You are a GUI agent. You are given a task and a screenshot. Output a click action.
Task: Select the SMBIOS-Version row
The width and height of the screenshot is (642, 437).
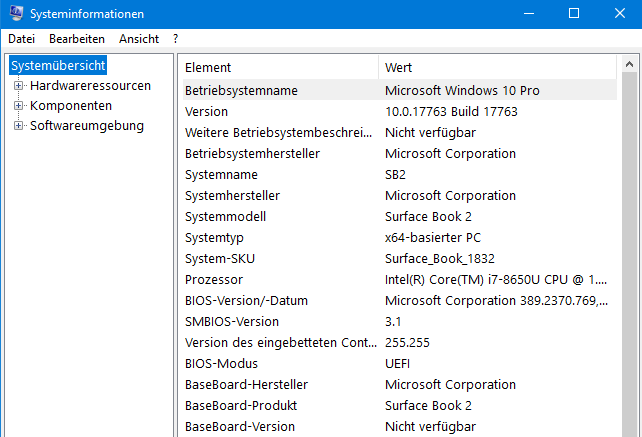(x=400, y=322)
